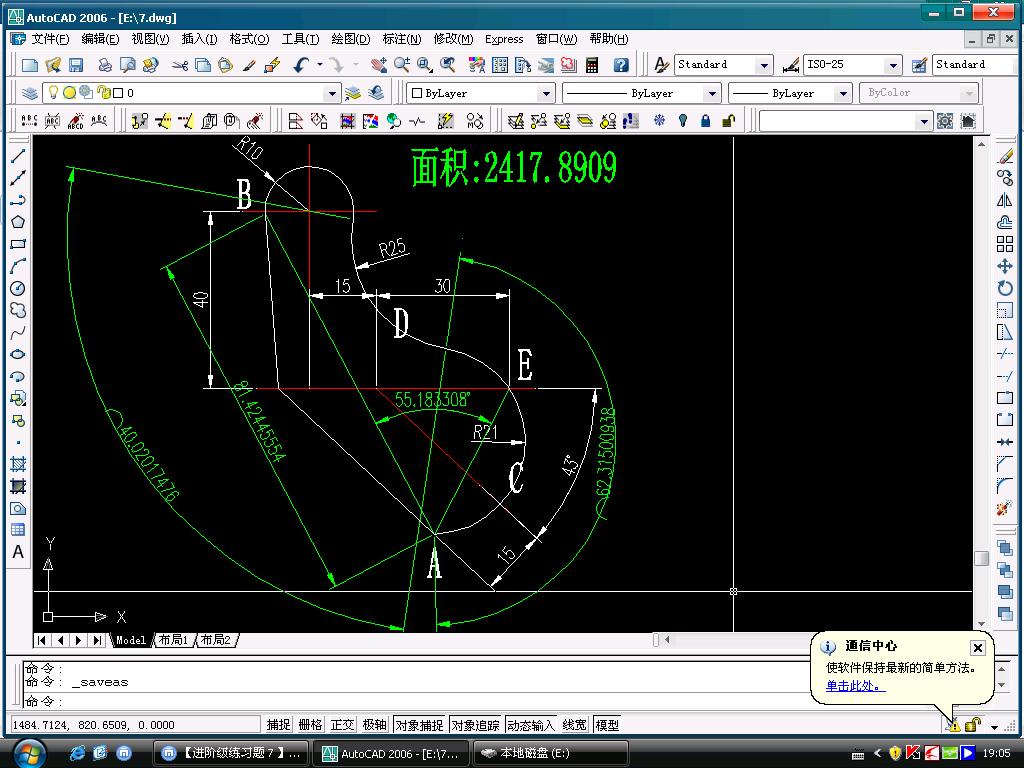This screenshot has height=768, width=1024.
Task: Select the Rectangle draw tool
Action: [x=18, y=244]
